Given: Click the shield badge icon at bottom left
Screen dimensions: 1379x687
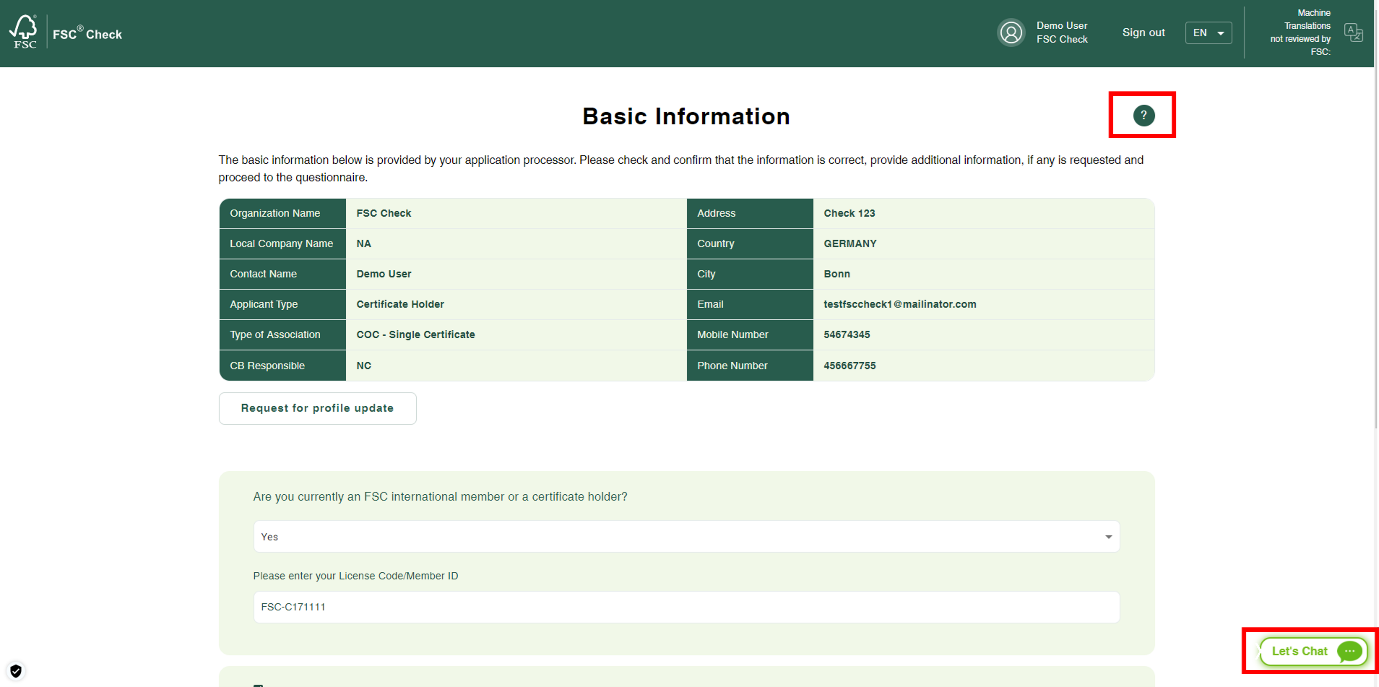Looking at the screenshot, I should coord(15,671).
